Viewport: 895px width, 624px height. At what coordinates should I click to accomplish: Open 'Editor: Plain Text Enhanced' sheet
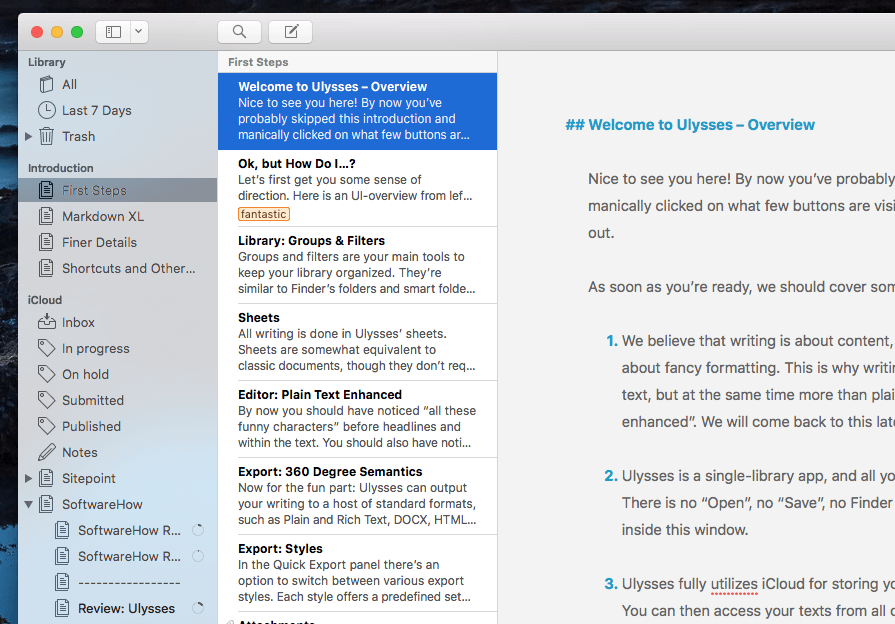(357, 420)
